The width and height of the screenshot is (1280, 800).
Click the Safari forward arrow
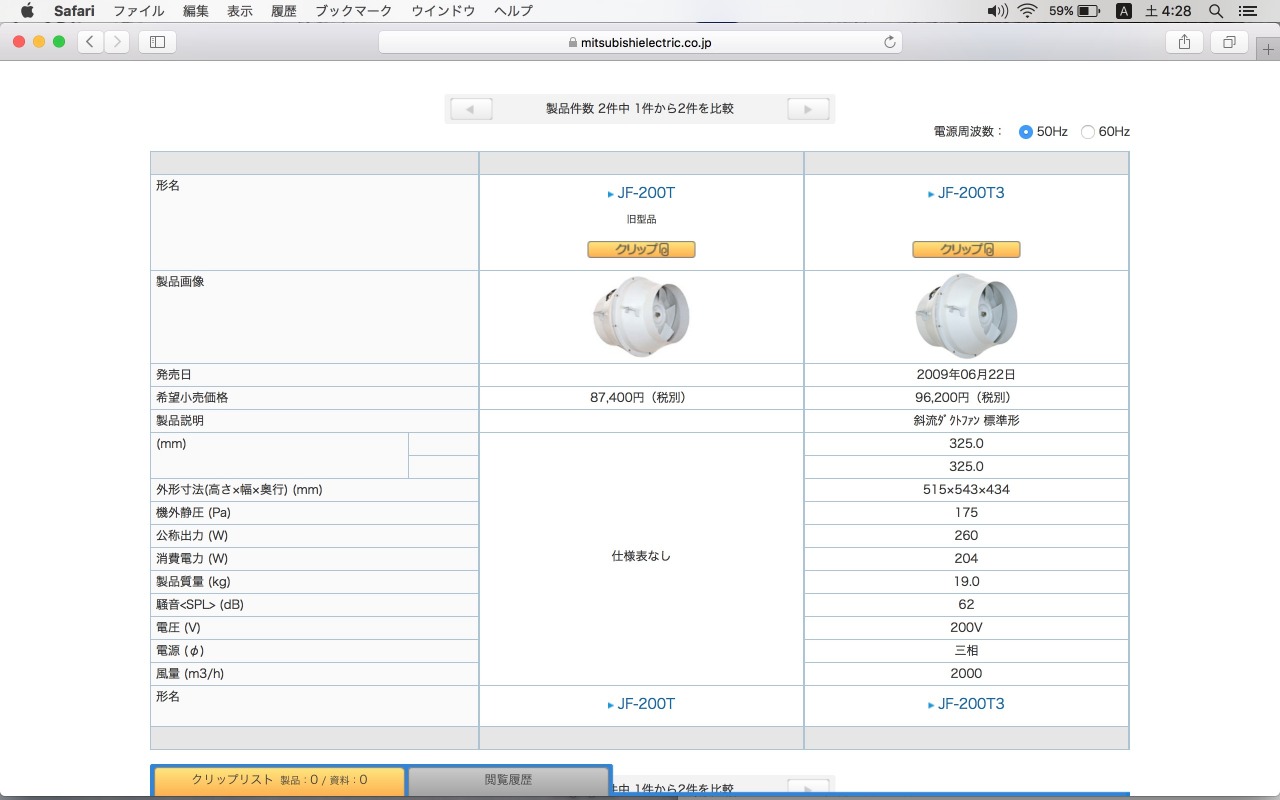(x=118, y=42)
